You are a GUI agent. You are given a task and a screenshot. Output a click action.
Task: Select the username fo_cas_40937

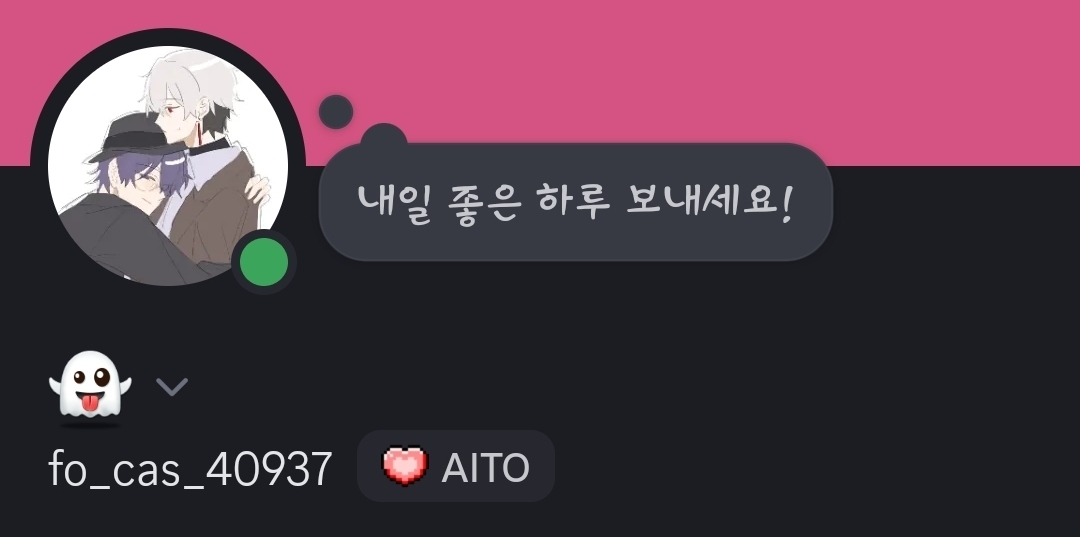coord(191,468)
